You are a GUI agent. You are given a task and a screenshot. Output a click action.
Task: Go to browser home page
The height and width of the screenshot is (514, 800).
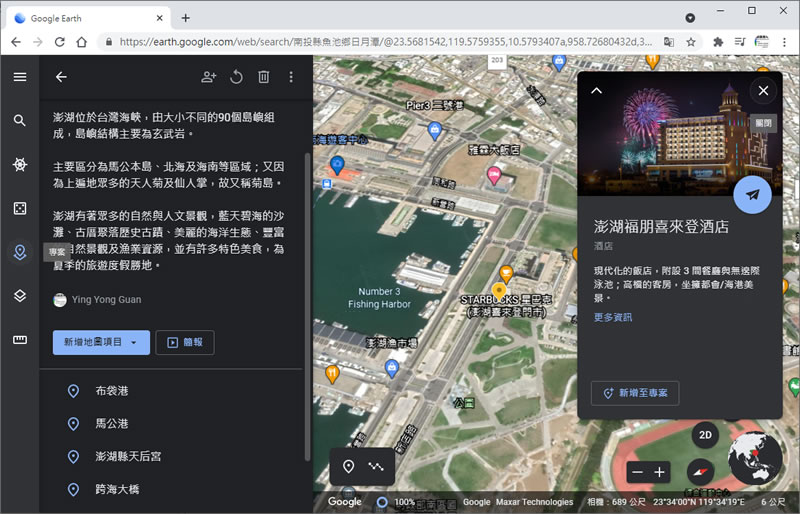82,42
